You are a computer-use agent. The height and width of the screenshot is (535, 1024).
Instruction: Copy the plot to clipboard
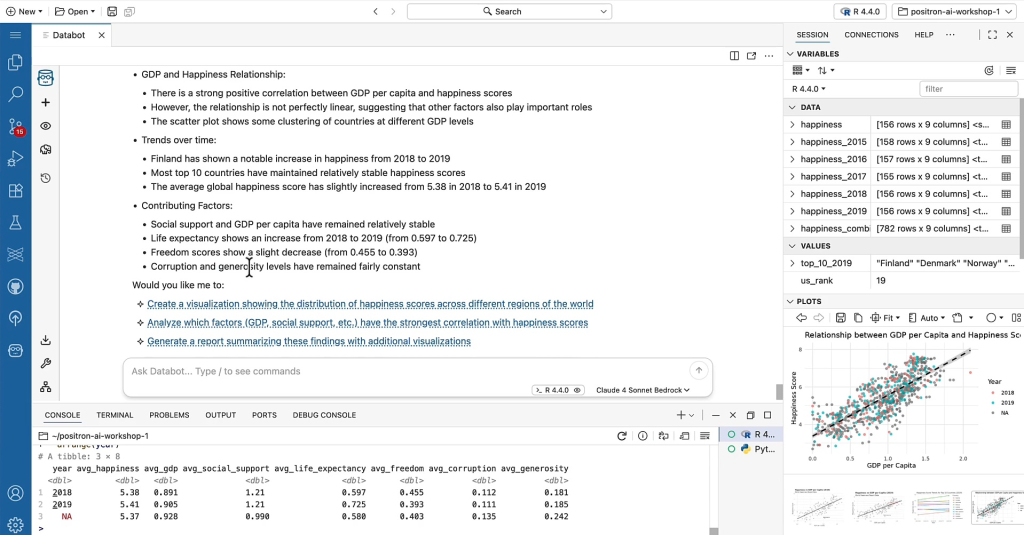pos(858,317)
